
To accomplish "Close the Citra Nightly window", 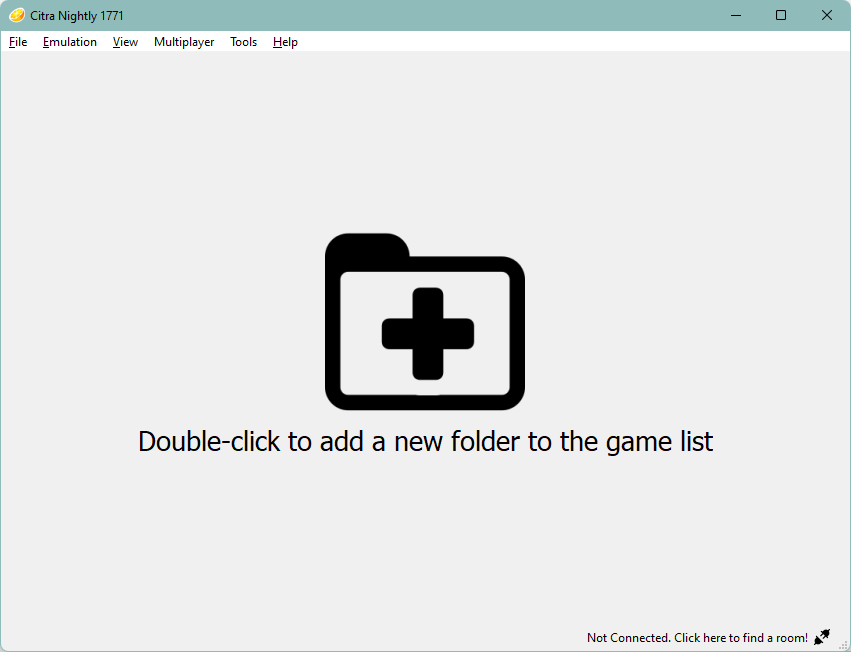I will click(827, 15).
